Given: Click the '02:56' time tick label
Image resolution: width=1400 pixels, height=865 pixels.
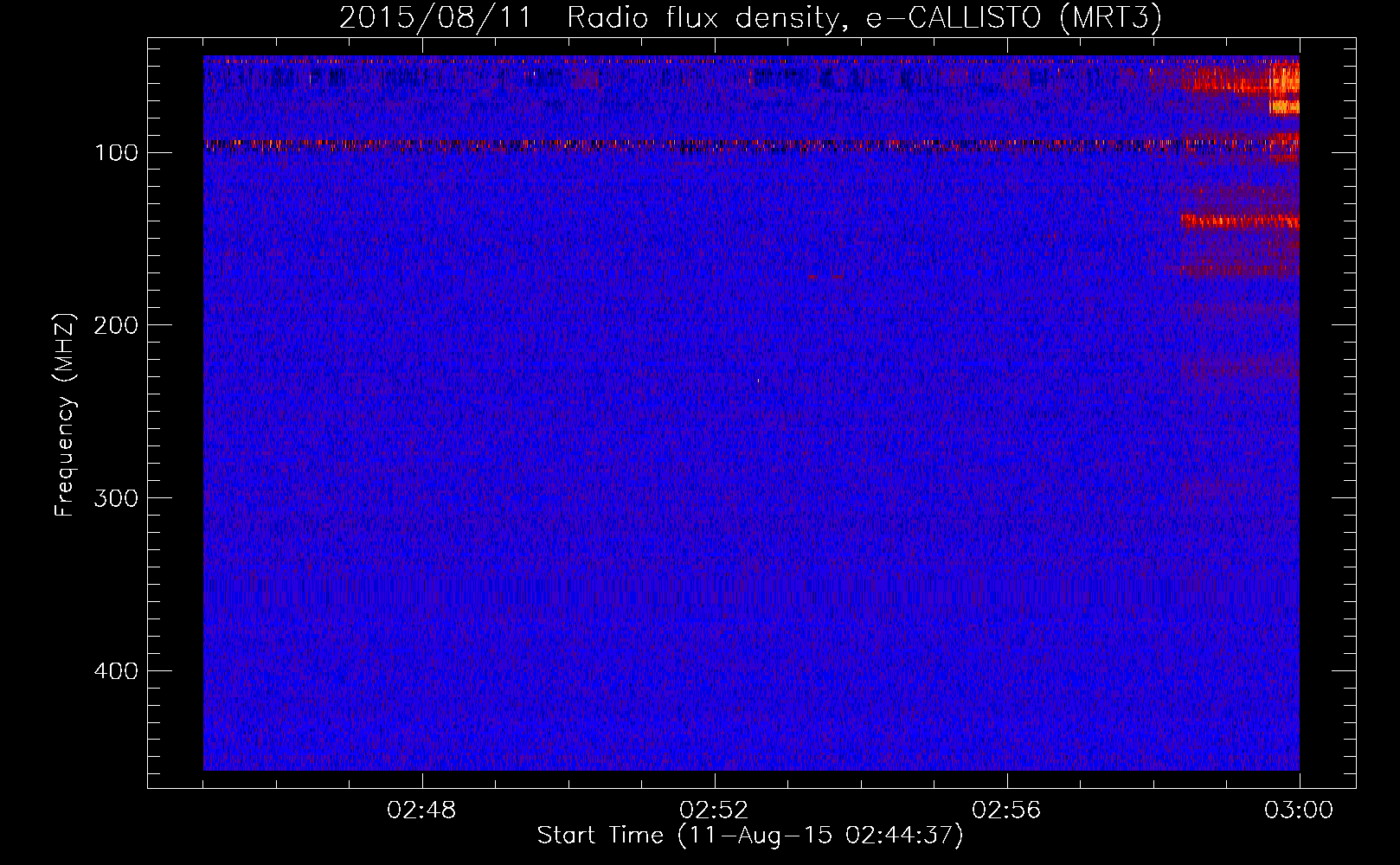Looking at the screenshot, I should point(1006,811).
